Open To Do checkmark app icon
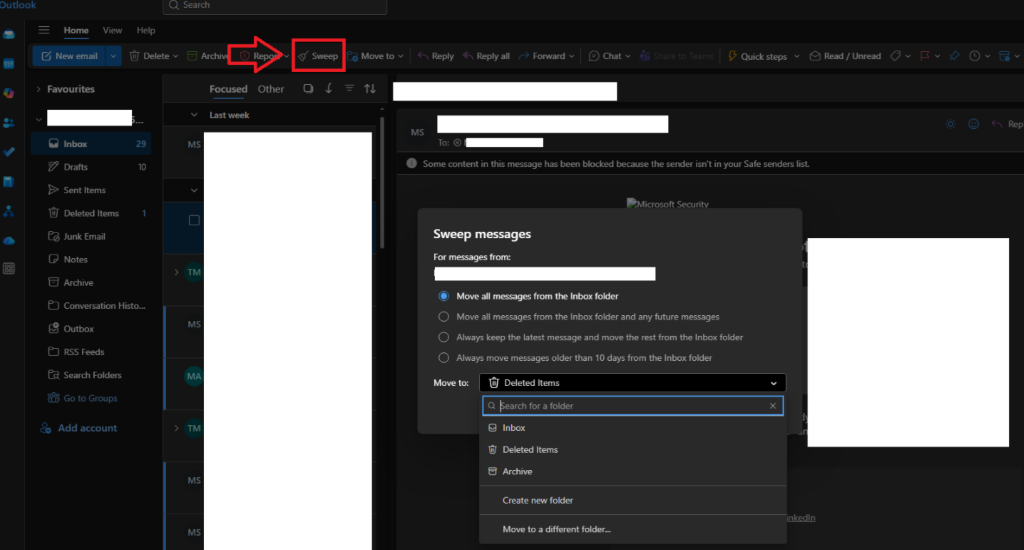 9,152
